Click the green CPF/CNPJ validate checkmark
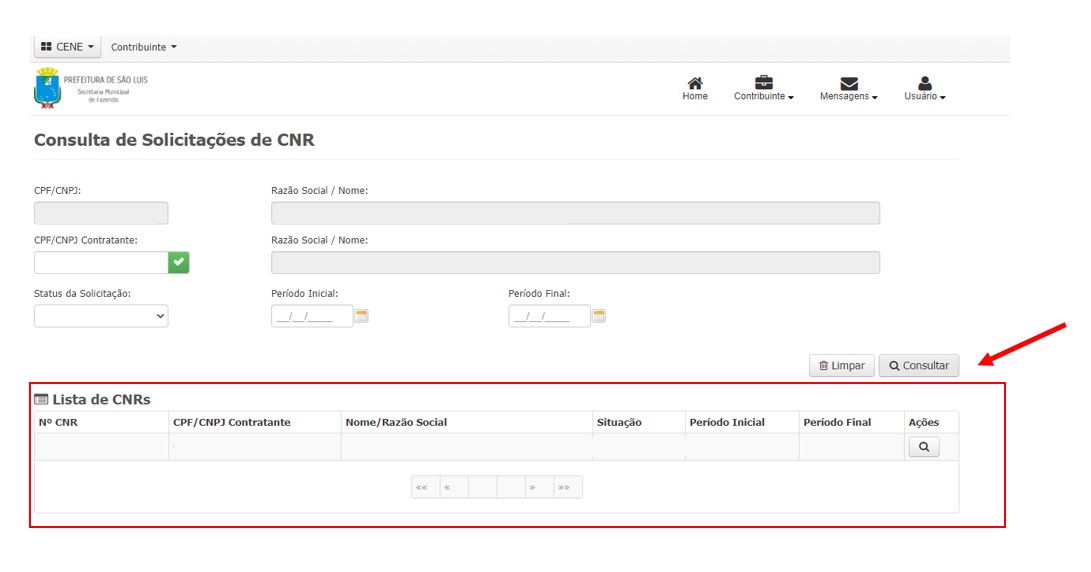1091x572 pixels. click(178, 262)
